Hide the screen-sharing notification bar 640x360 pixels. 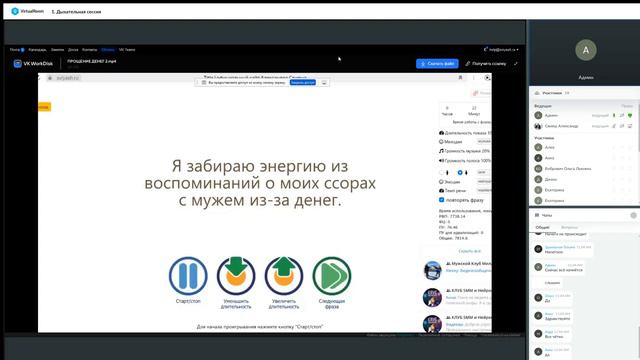point(324,82)
